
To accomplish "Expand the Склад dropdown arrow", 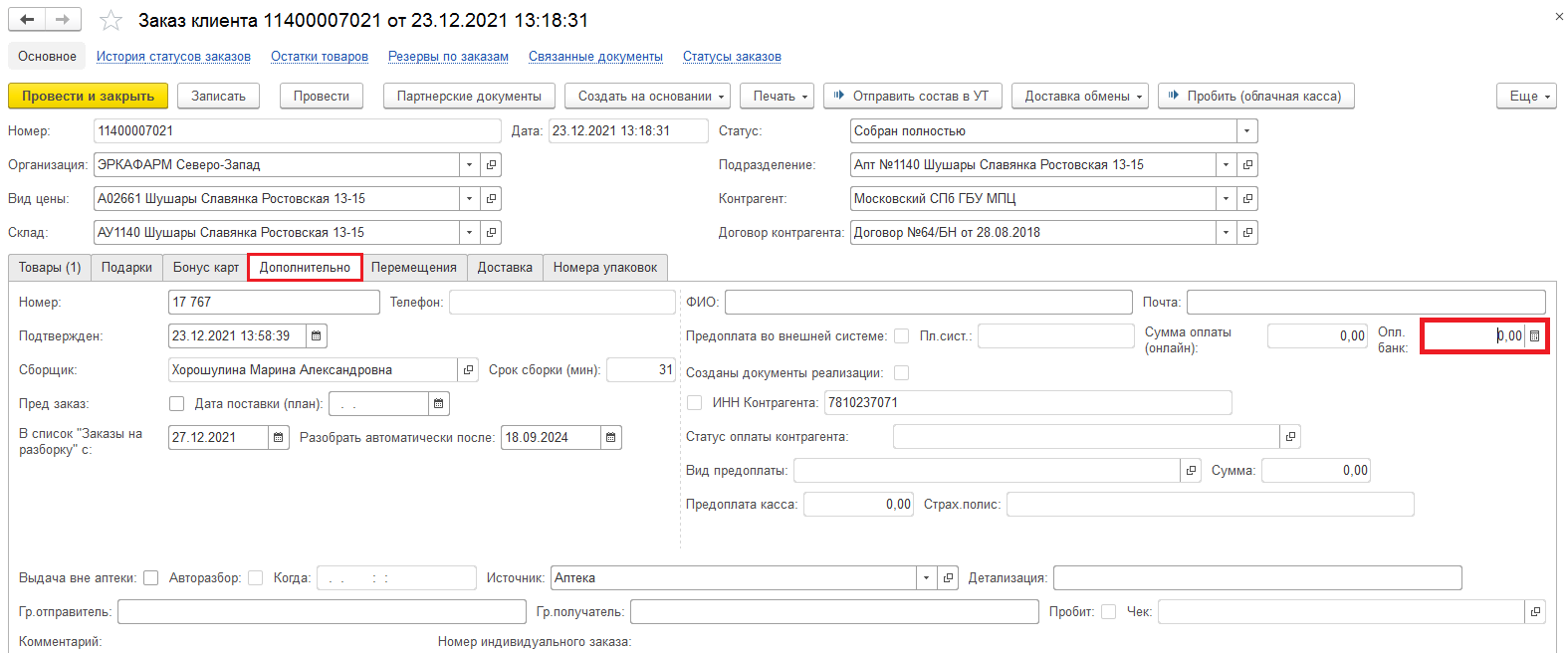I will (x=469, y=233).
